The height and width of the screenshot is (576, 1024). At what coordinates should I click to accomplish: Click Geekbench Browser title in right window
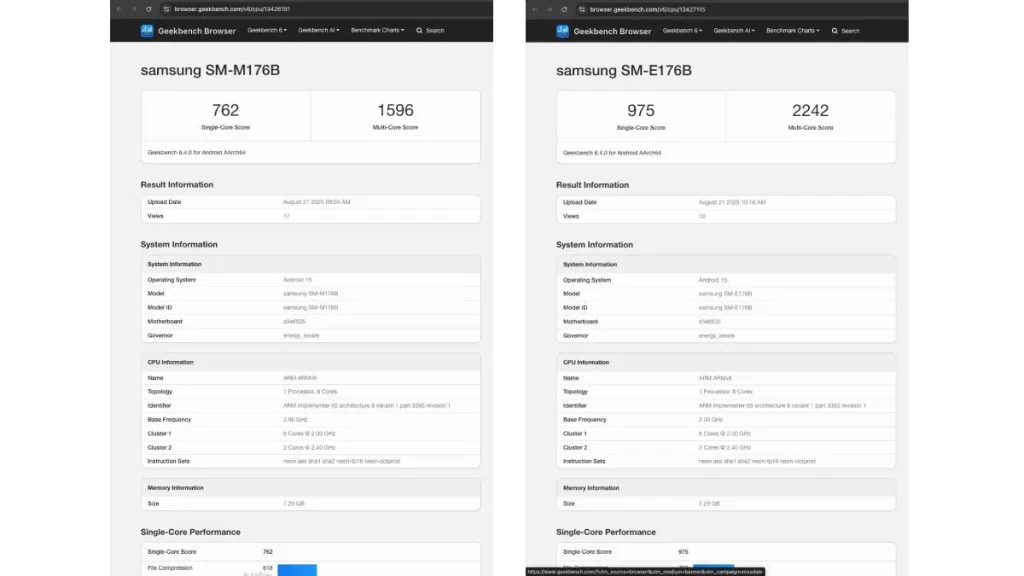(612, 31)
